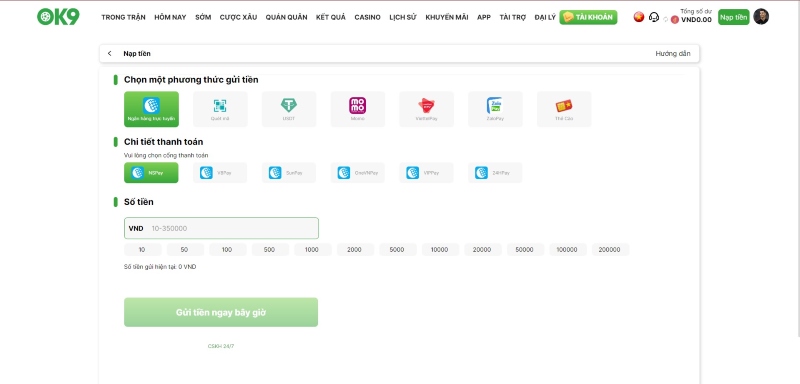Choose the Thẻ Cào deposit method
Viewport: 800px width, 384px height.
[x=564, y=109]
